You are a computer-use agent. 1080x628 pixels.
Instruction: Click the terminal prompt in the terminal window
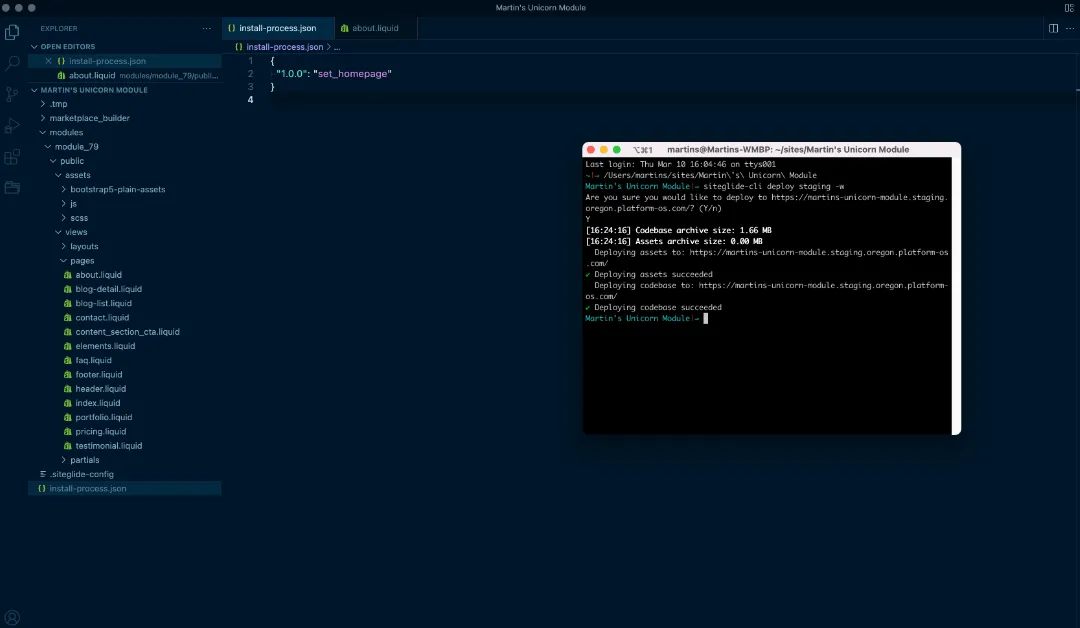pos(705,318)
